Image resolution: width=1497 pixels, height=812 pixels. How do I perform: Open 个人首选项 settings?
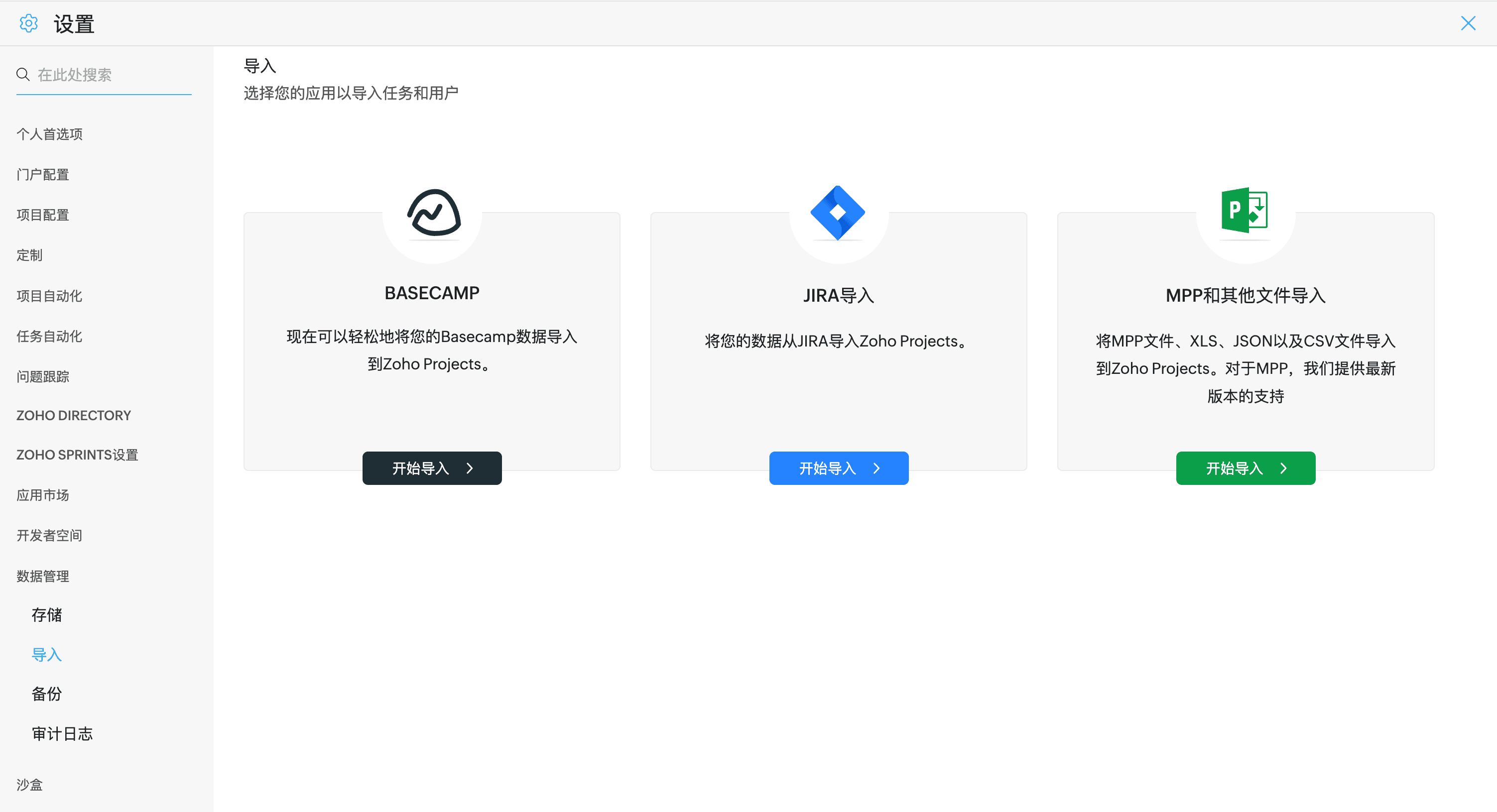49,134
